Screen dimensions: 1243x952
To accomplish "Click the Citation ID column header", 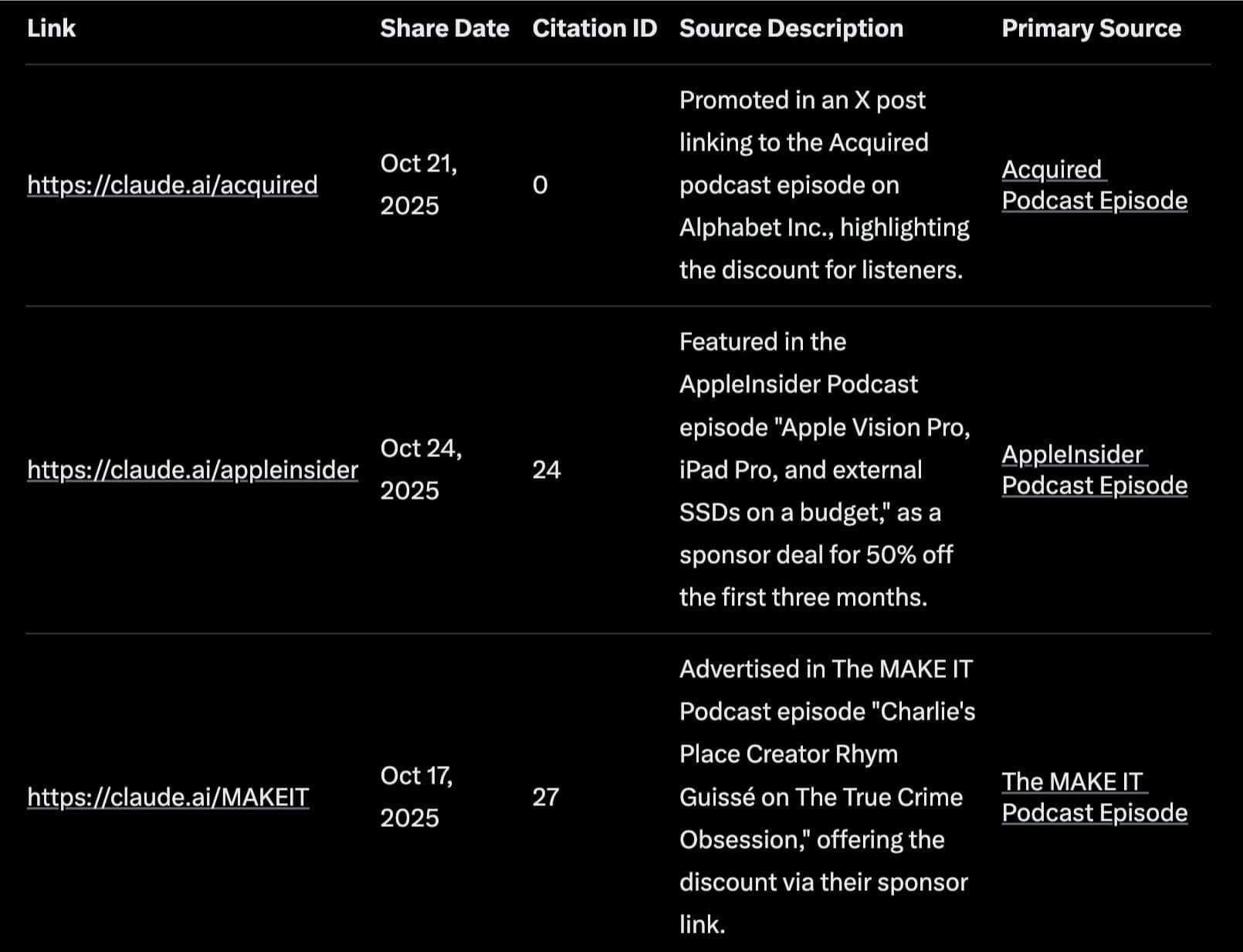I will [594, 29].
